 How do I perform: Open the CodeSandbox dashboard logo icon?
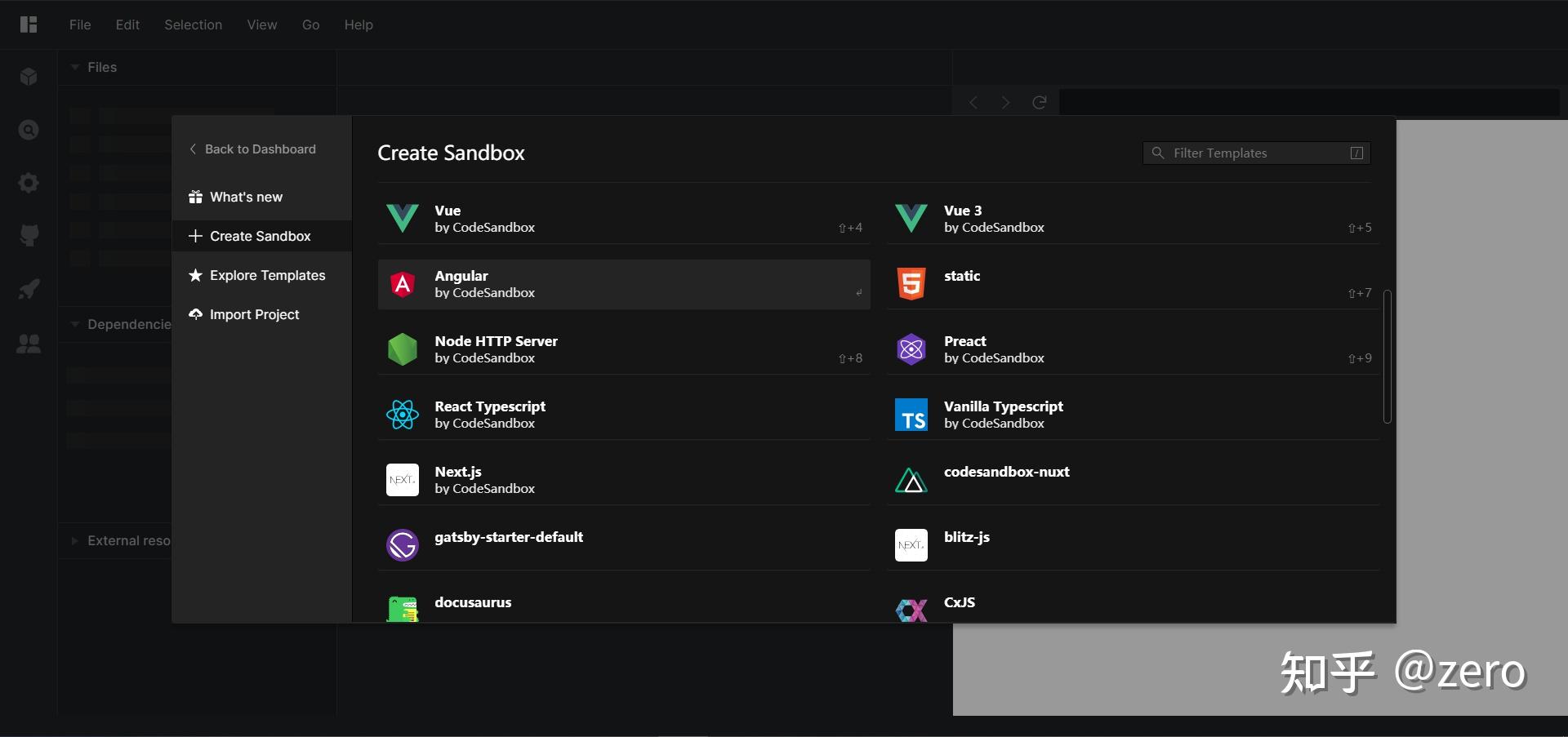click(x=29, y=24)
